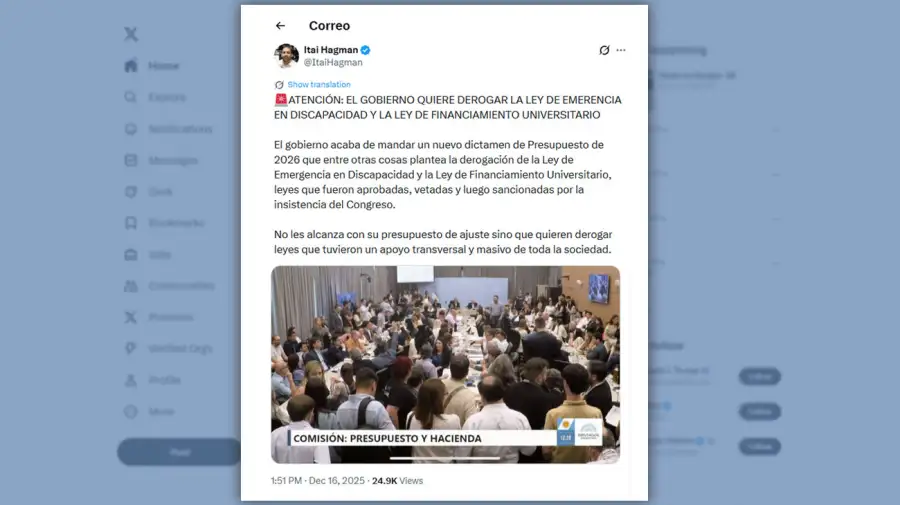Click Show translation link
Viewport: 900px width, 505px height.
(x=319, y=84)
